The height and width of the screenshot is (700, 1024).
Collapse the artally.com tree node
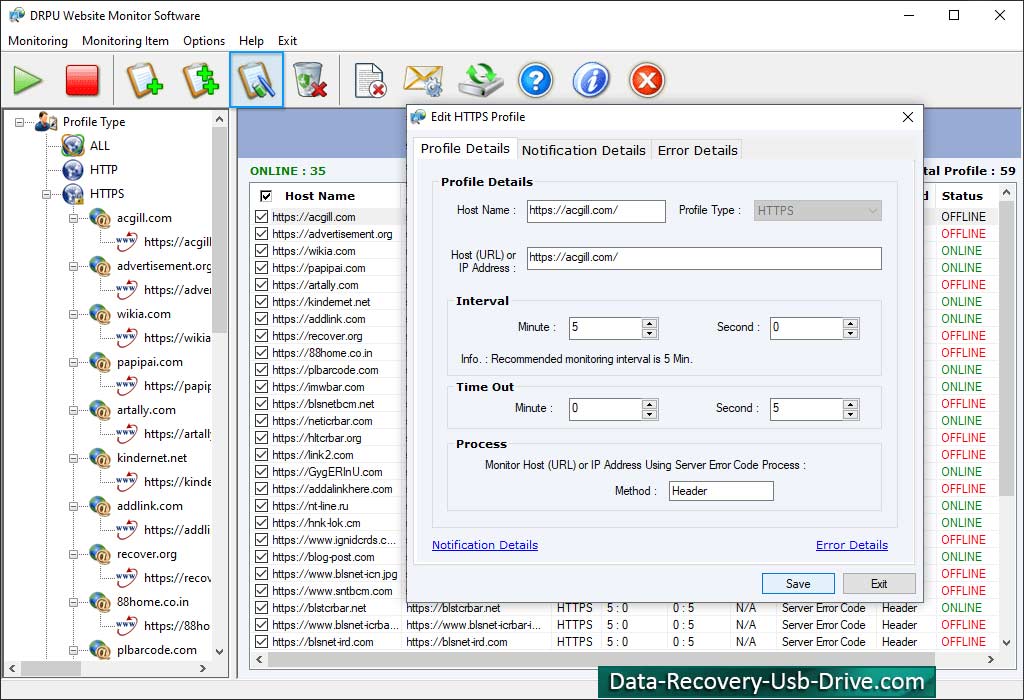pos(73,410)
